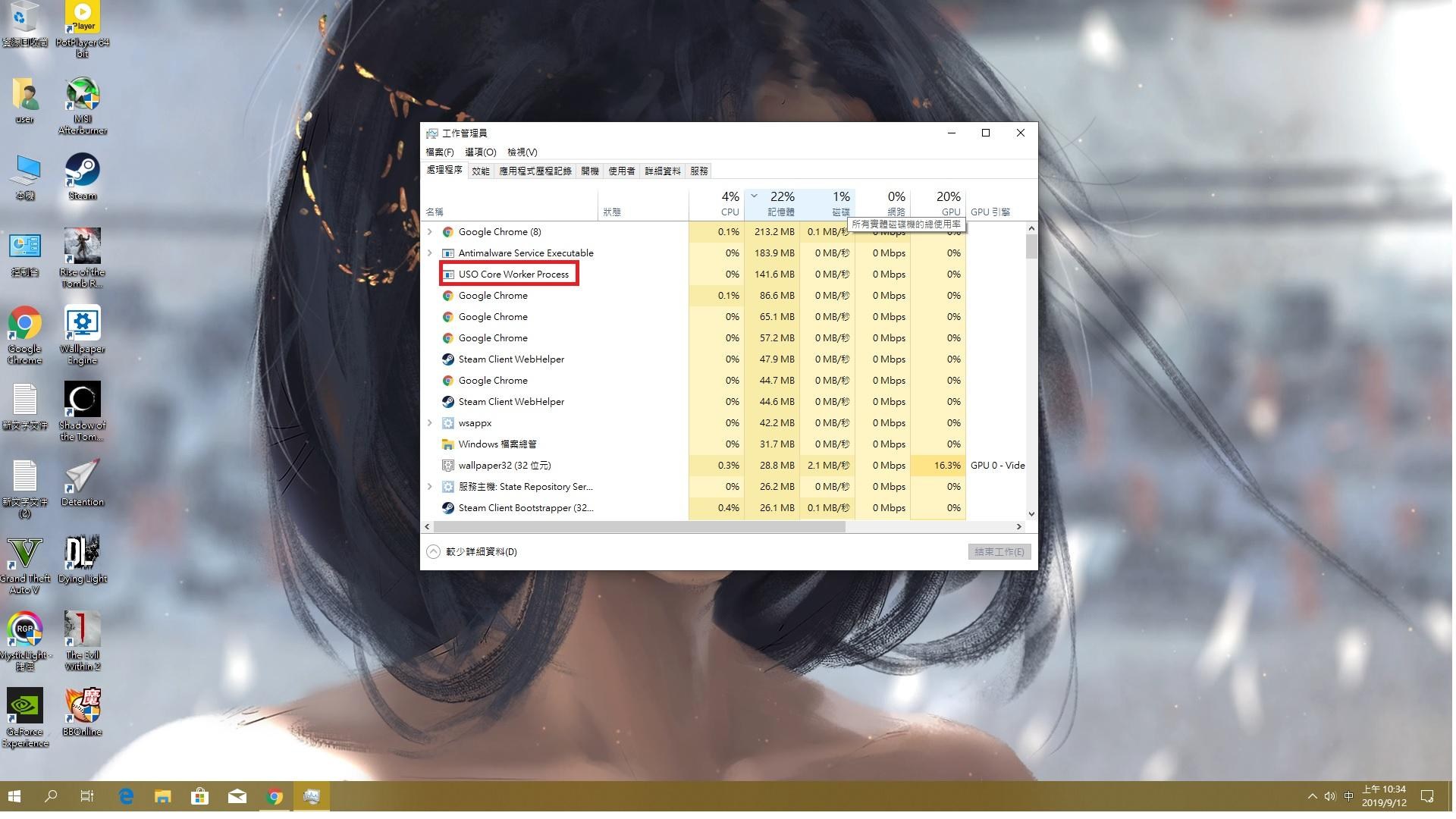Screen dimensions: 1456x819
Task: Select Dying Light desktop shortcut
Action: point(82,559)
